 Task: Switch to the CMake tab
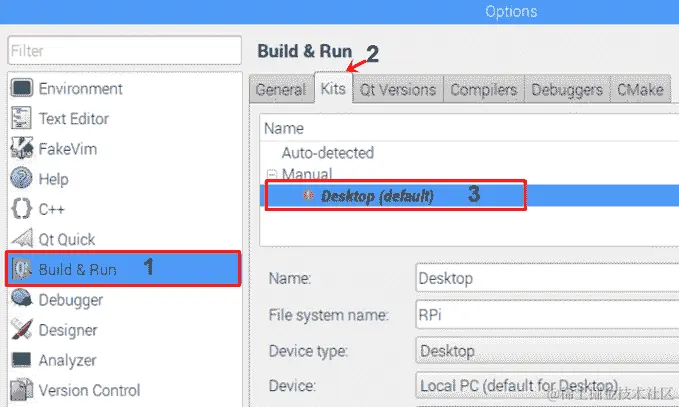pyautogui.click(x=640, y=89)
